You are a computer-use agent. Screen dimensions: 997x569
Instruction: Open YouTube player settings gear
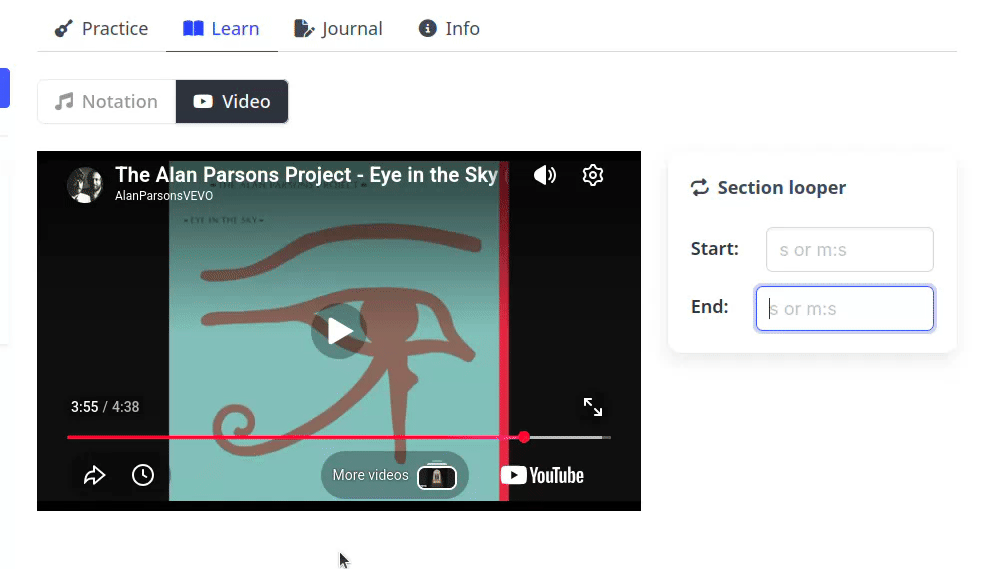[x=593, y=175]
